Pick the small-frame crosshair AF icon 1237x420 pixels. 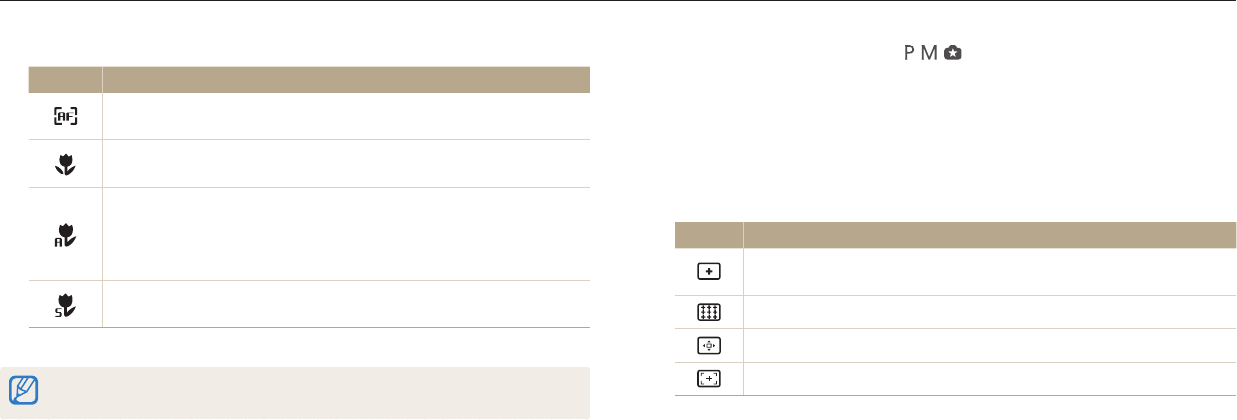point(708,346)
